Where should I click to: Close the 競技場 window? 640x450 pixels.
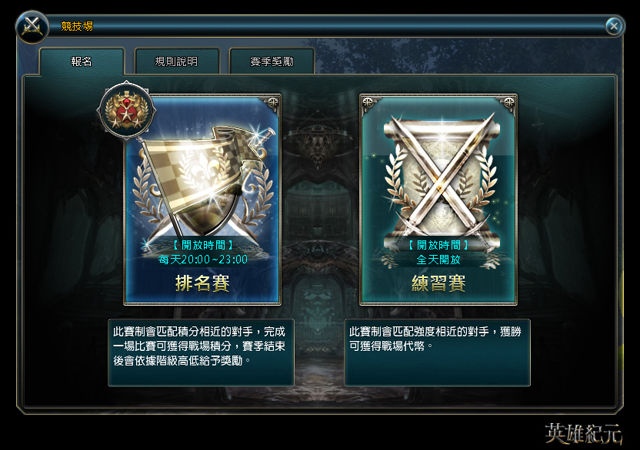(613, 27)
